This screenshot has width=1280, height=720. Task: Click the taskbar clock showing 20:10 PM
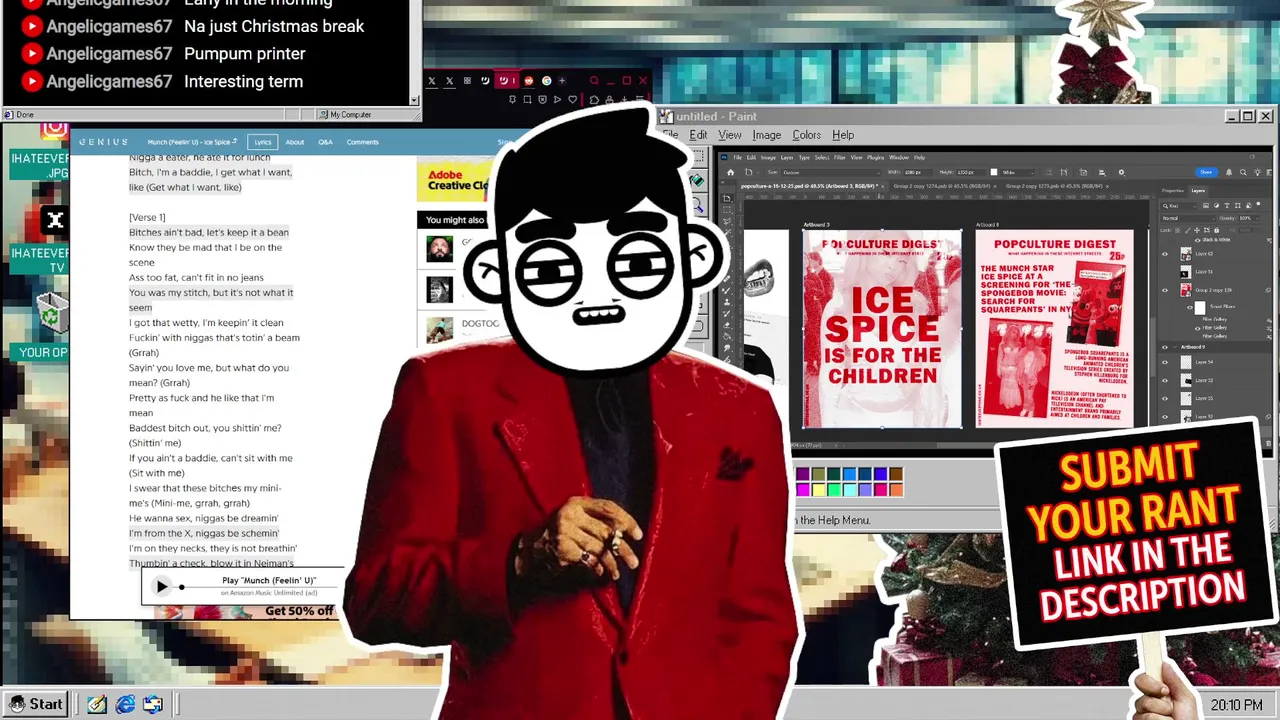coord(1236,705)
